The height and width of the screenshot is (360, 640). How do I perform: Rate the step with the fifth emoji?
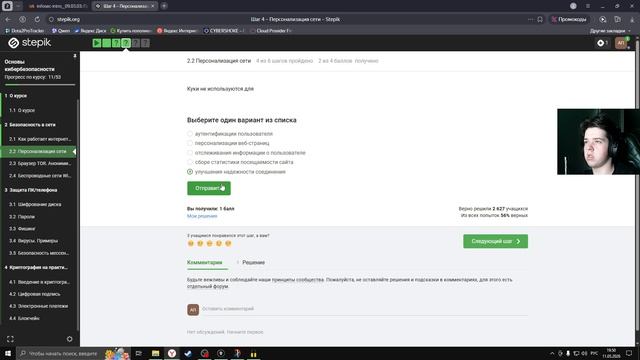228,243
